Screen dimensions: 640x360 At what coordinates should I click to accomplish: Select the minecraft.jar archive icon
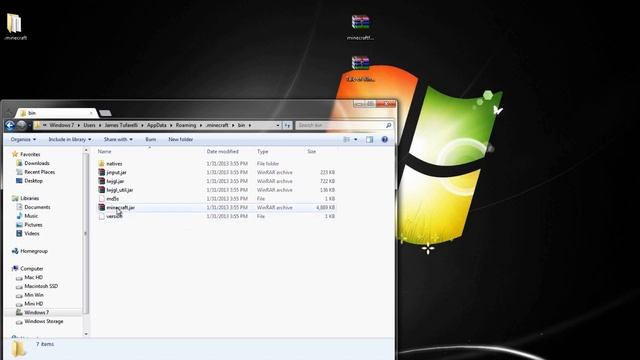point(102,207)
